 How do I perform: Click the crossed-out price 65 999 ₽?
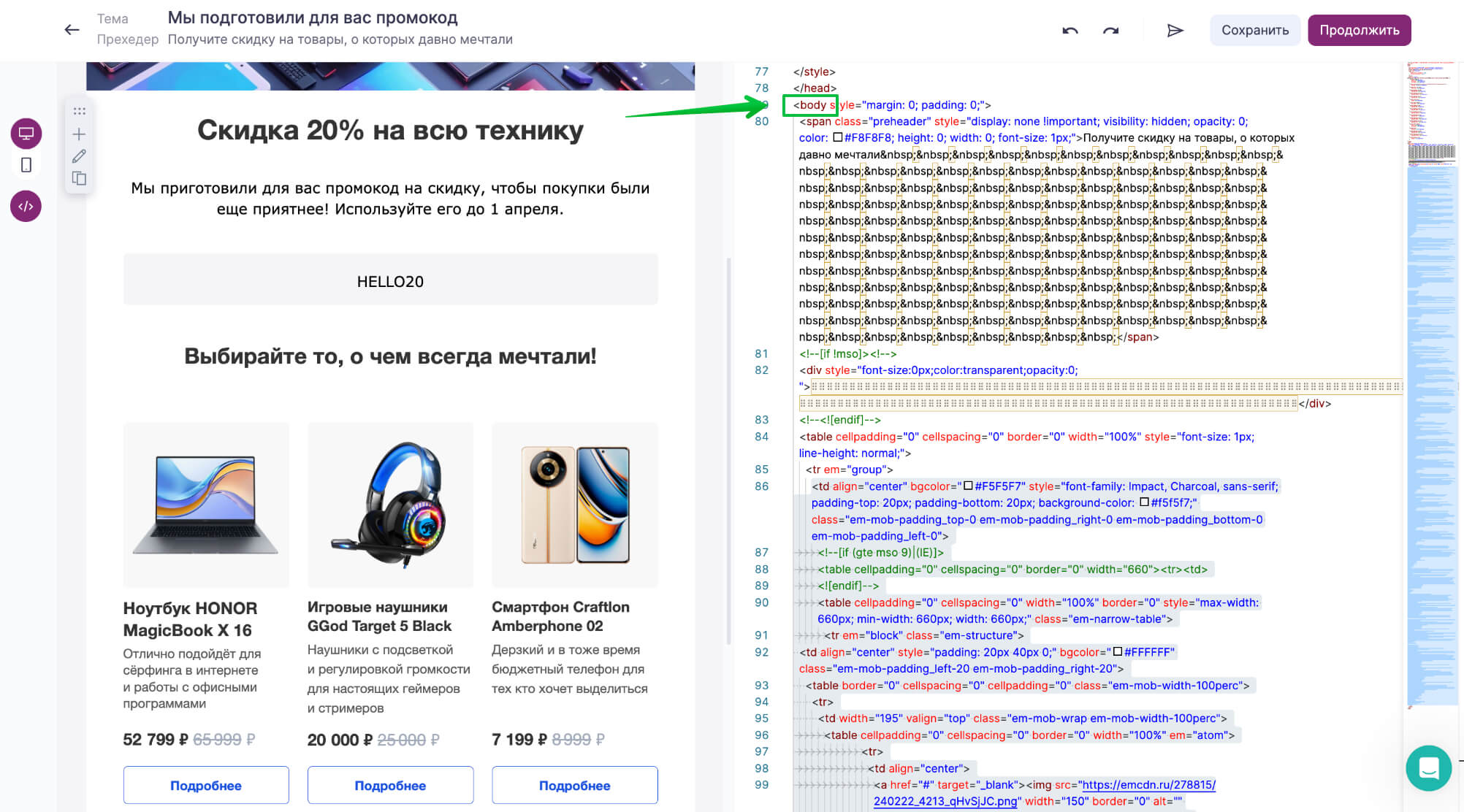(224, 740)
